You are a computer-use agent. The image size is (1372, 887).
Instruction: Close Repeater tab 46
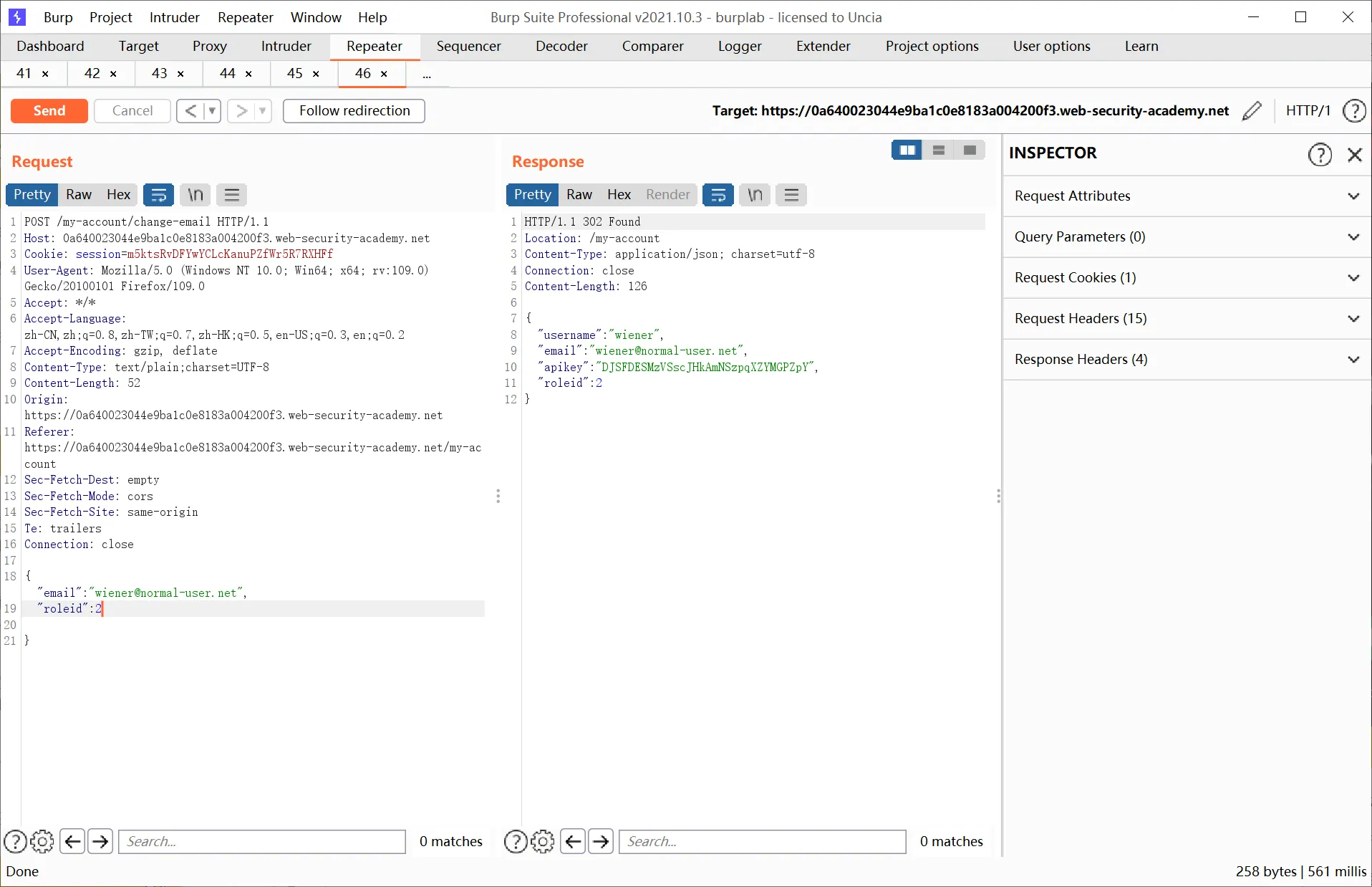pyautogui.click(x=384, y=74)
